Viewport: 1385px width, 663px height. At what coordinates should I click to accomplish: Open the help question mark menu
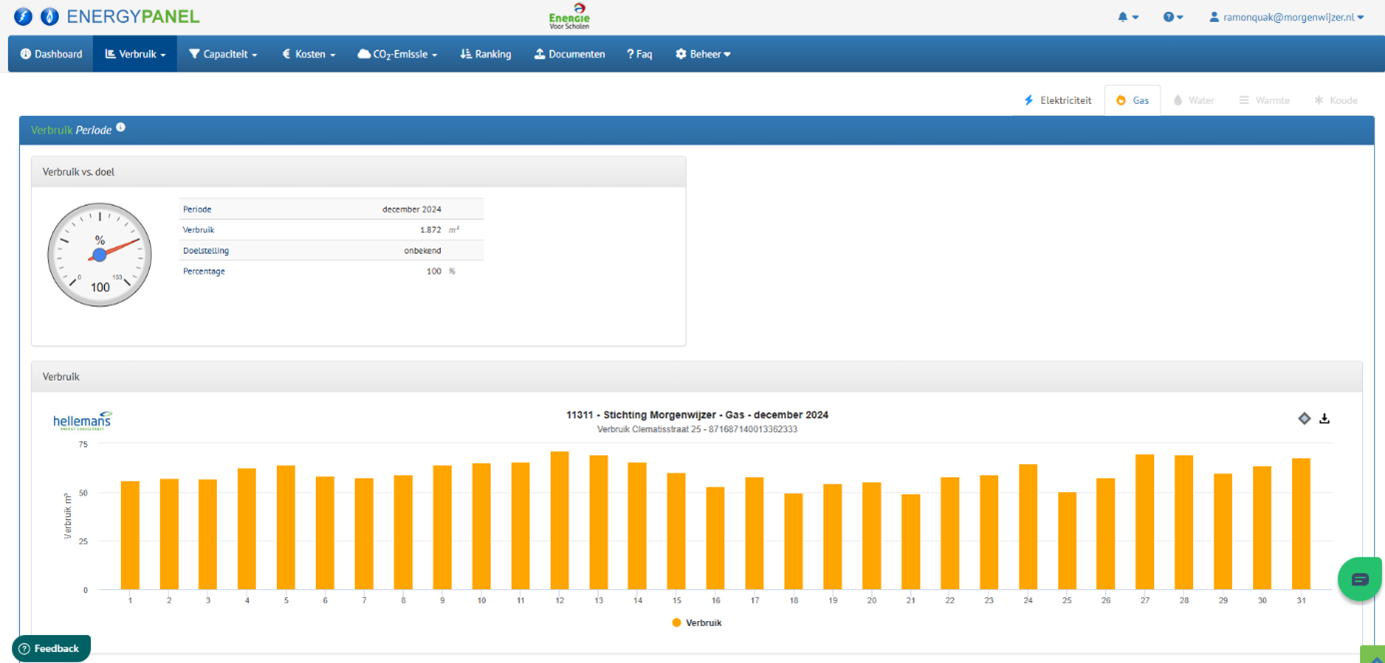[1172, 17]
